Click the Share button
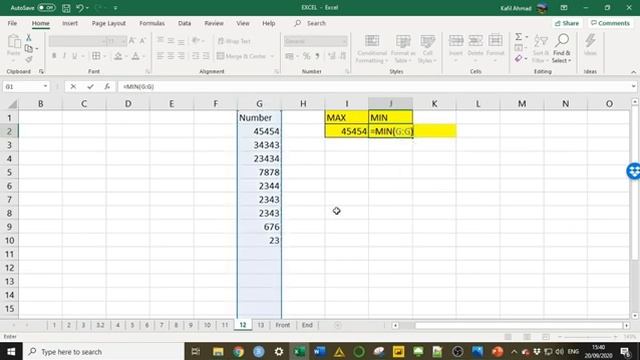The width and height of the screenshot is (640, 360). 567,23
